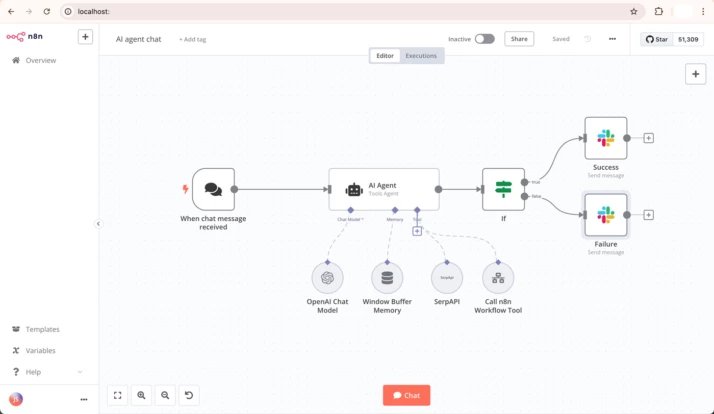Select the SerpAPI node
The width and height of the screenshot is (714, 414).
click(447, 278)
